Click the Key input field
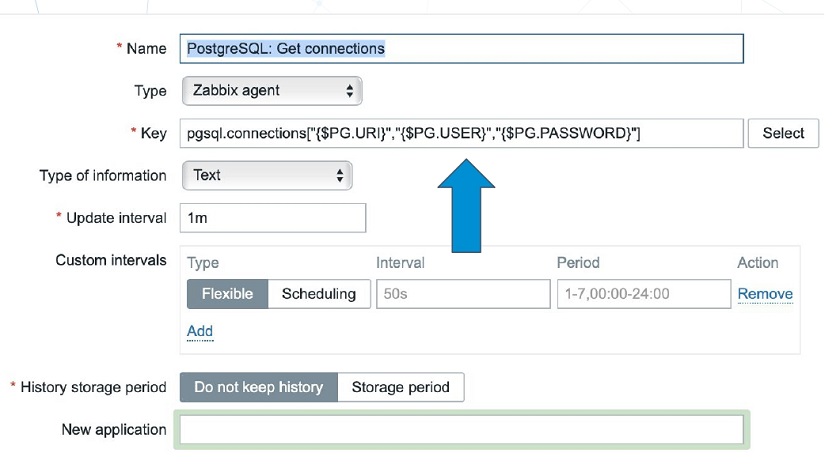Viewport: 840px width, 464px height. click(x=461, y=133)
